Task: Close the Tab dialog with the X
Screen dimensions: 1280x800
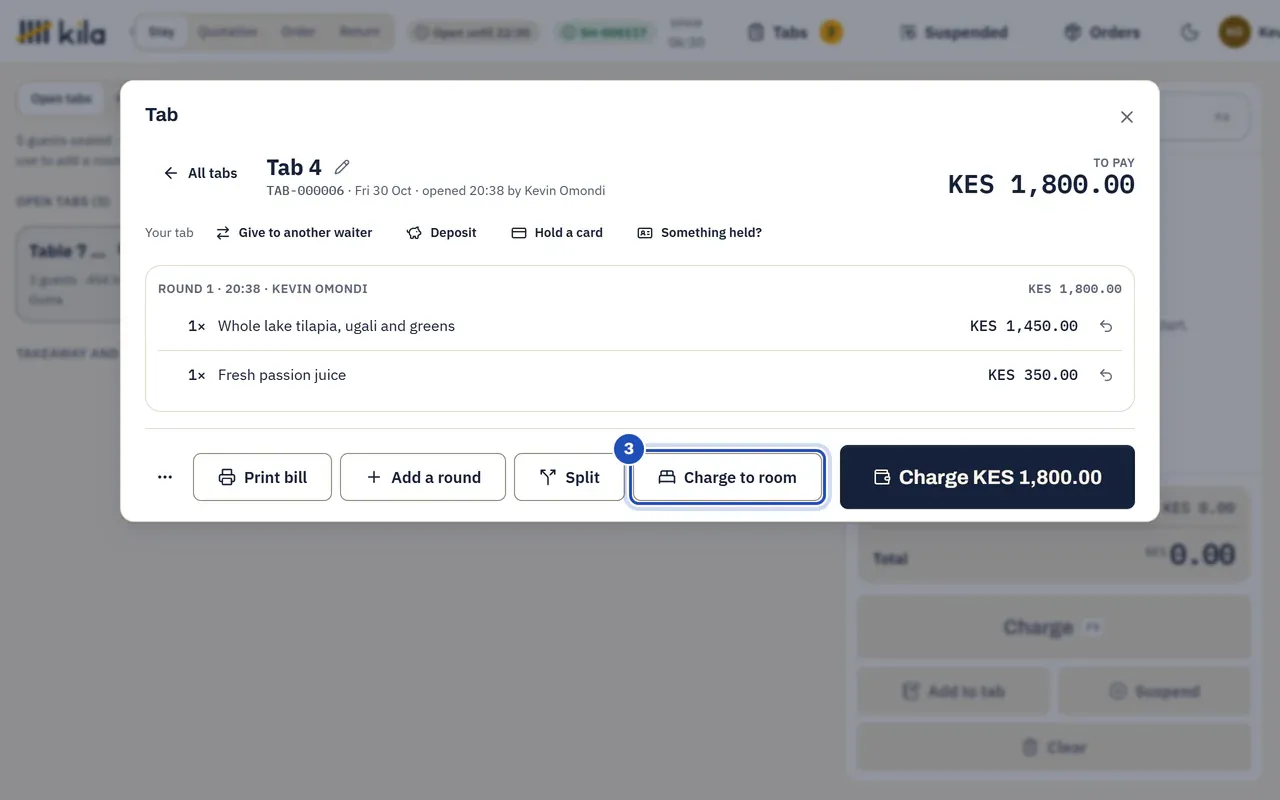Action: pos(1127,117)
